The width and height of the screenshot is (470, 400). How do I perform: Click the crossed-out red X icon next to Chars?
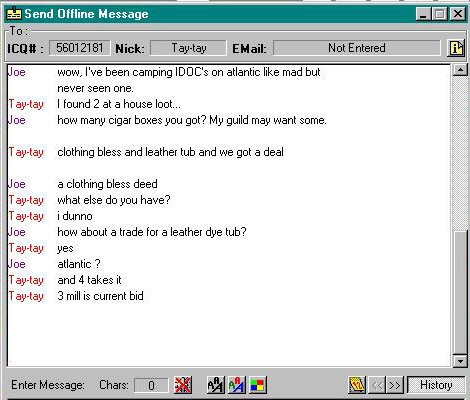183,385
